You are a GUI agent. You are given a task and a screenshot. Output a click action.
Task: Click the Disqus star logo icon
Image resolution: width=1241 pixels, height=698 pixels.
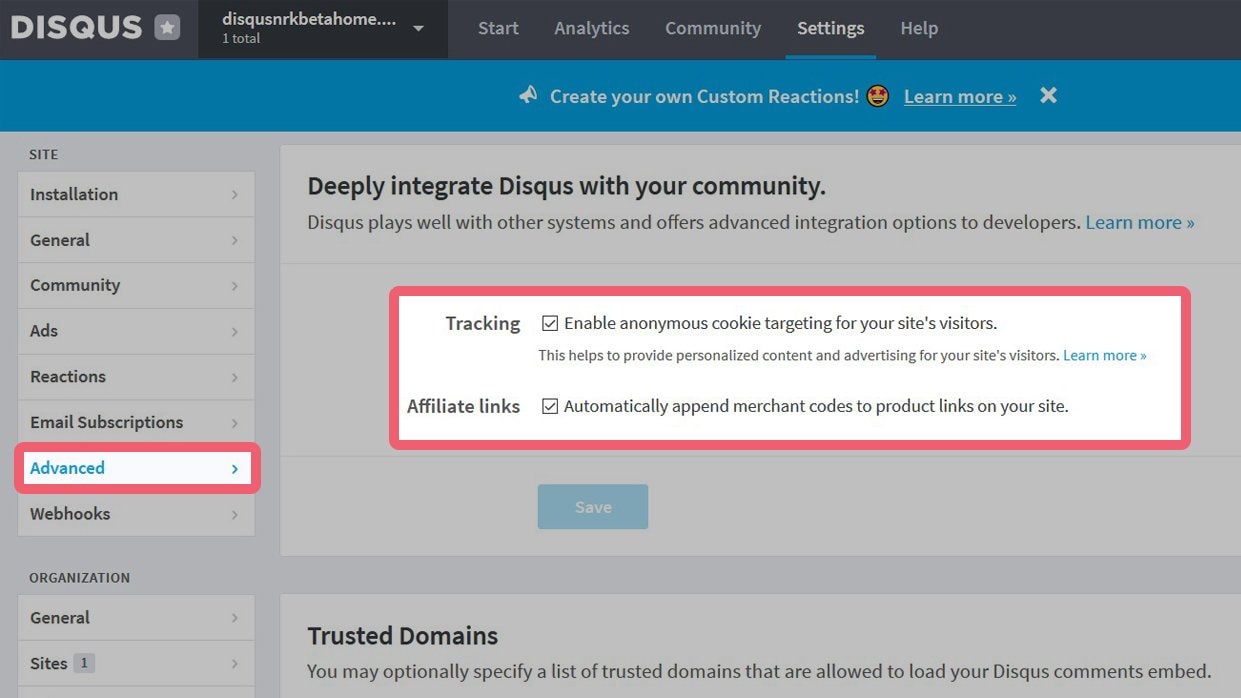point(167,28)
